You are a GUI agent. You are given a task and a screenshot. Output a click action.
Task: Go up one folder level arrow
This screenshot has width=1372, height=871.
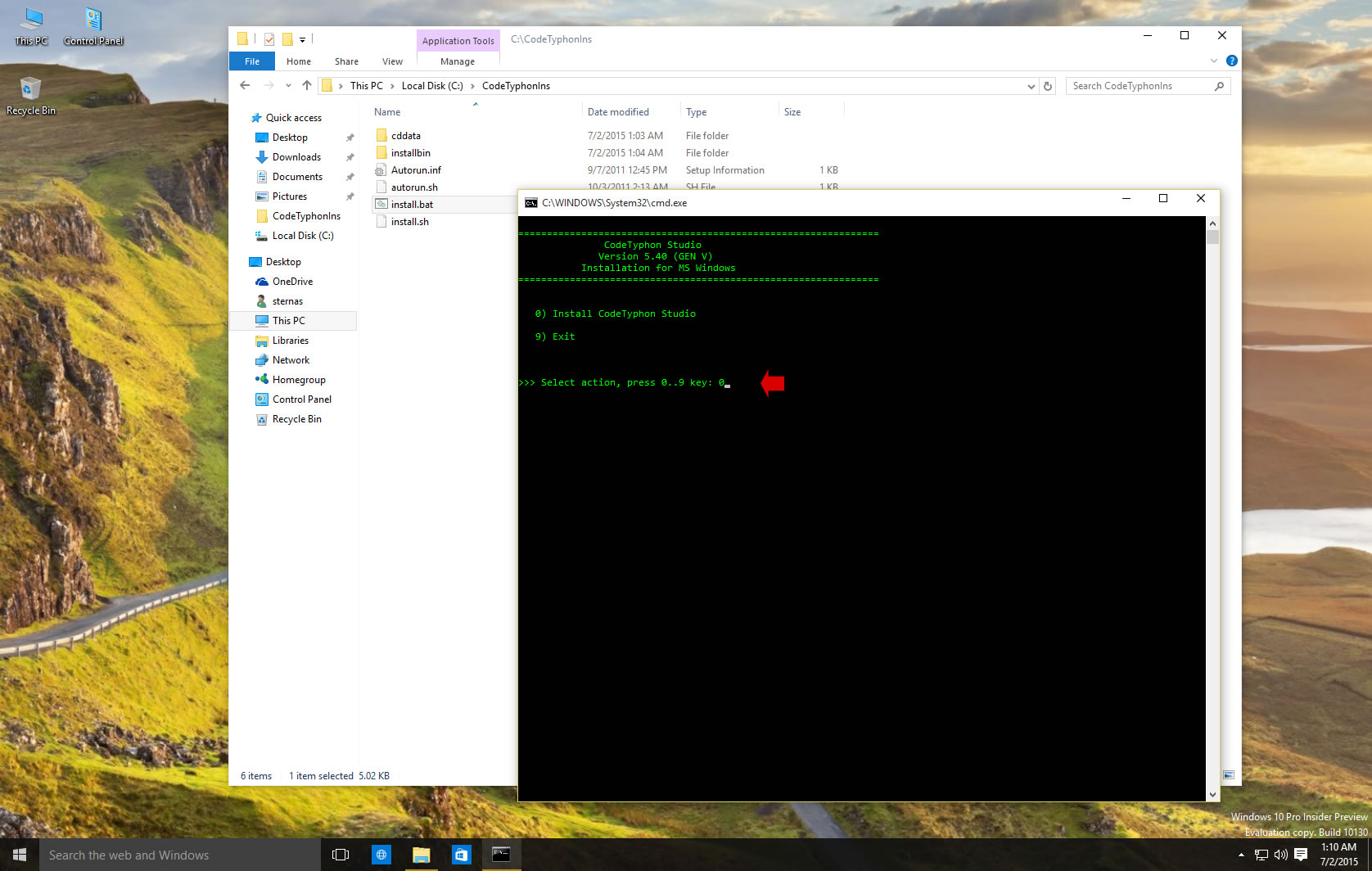(307, 85)
